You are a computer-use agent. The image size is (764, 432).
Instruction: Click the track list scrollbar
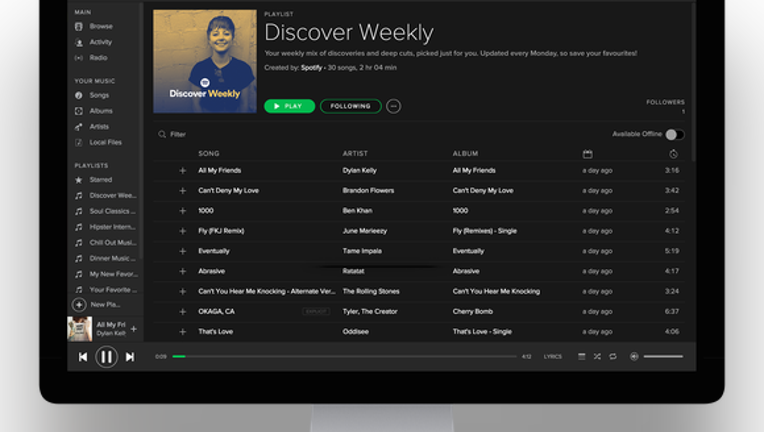(693, 82)
